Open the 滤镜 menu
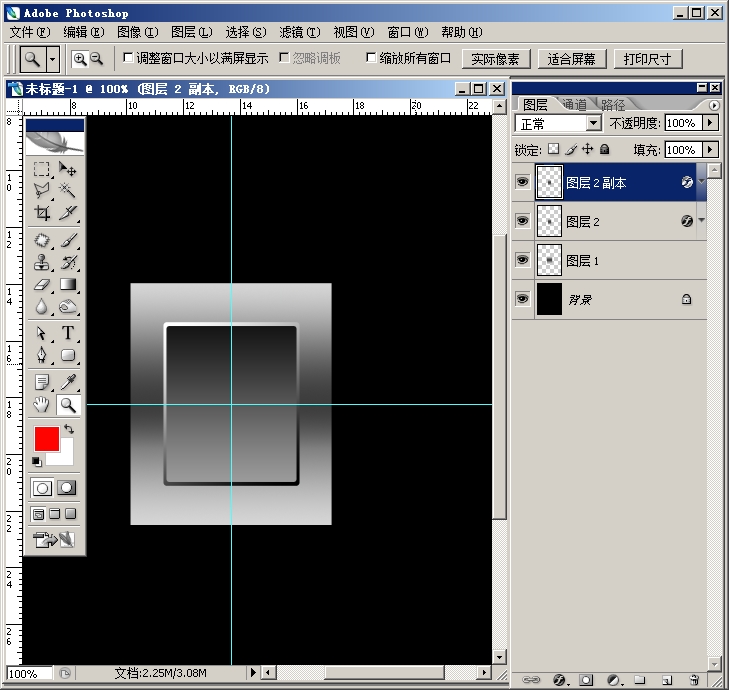The height and width of the screenshot is (690, 729). pyautogui.click(x=300, y=32)
